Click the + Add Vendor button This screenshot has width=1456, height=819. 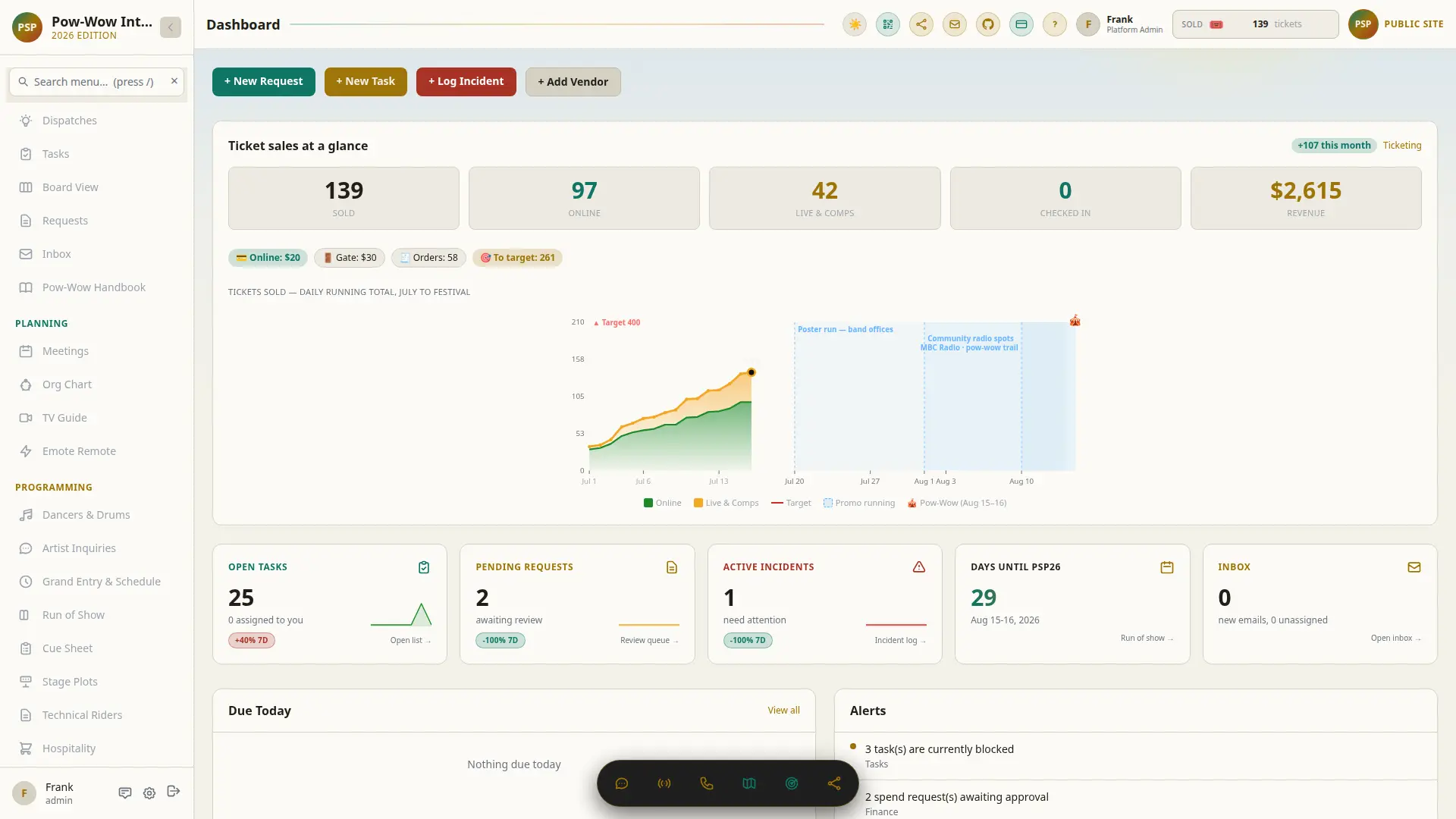point(573,82)
